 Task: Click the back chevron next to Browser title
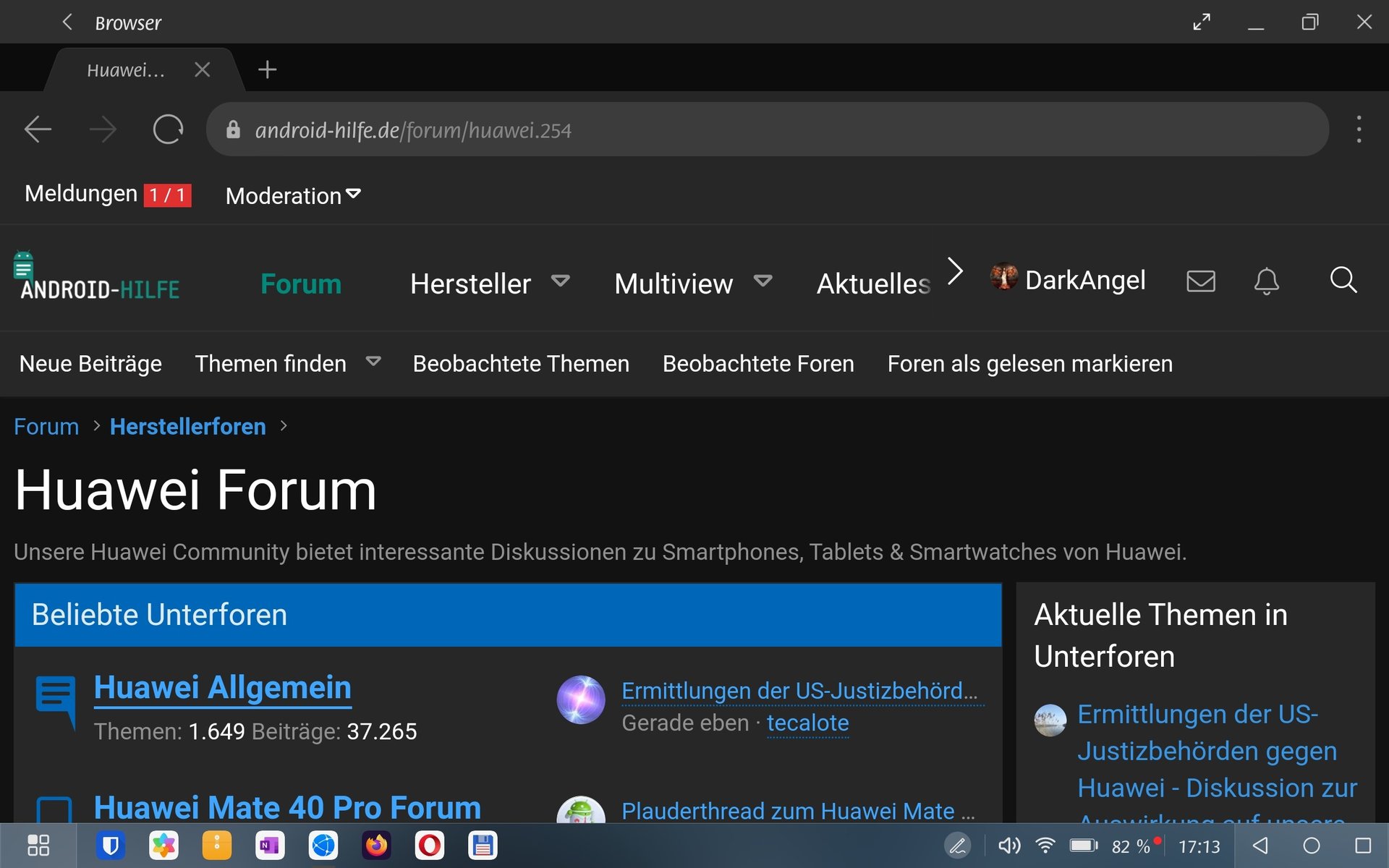(67, 22)
